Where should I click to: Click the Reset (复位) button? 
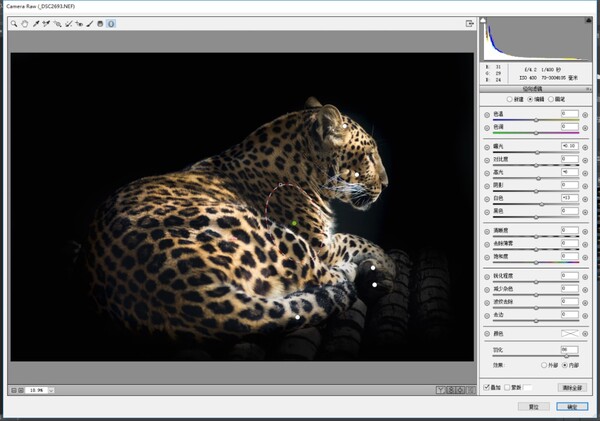click(534, 406)
